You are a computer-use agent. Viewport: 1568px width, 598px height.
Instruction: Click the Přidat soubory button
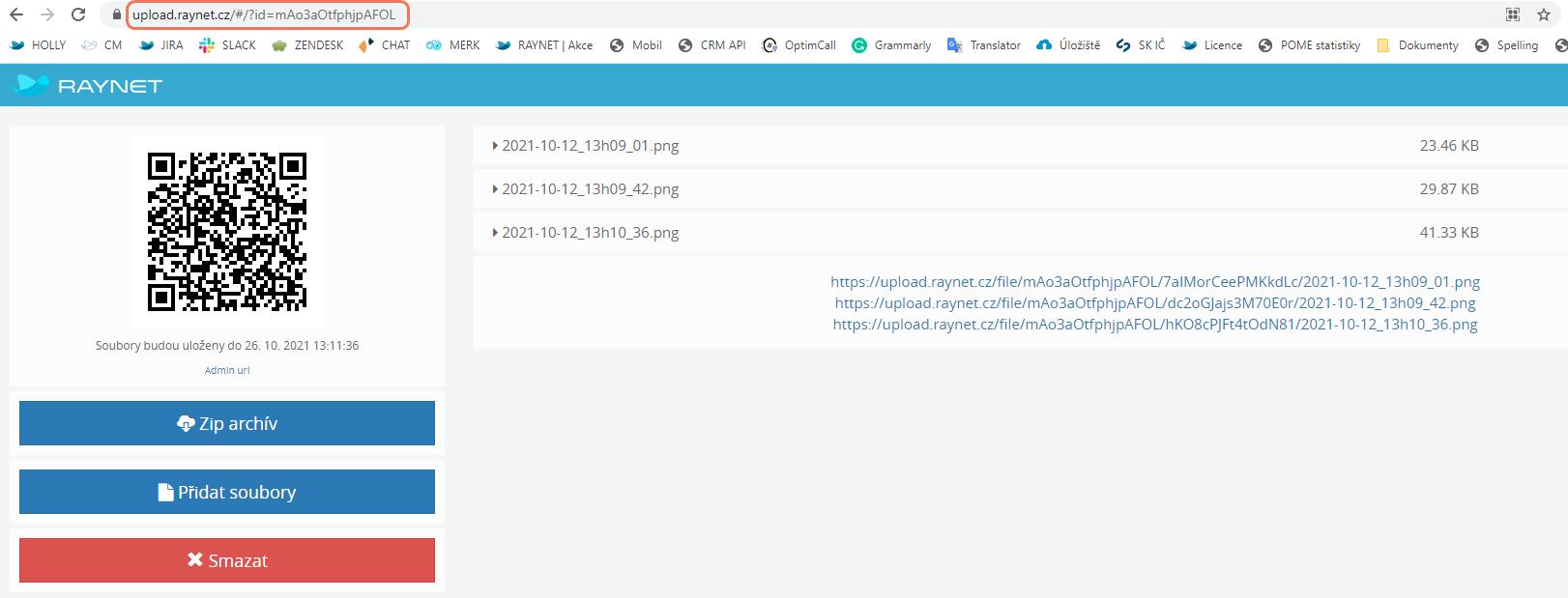point(227,492)
